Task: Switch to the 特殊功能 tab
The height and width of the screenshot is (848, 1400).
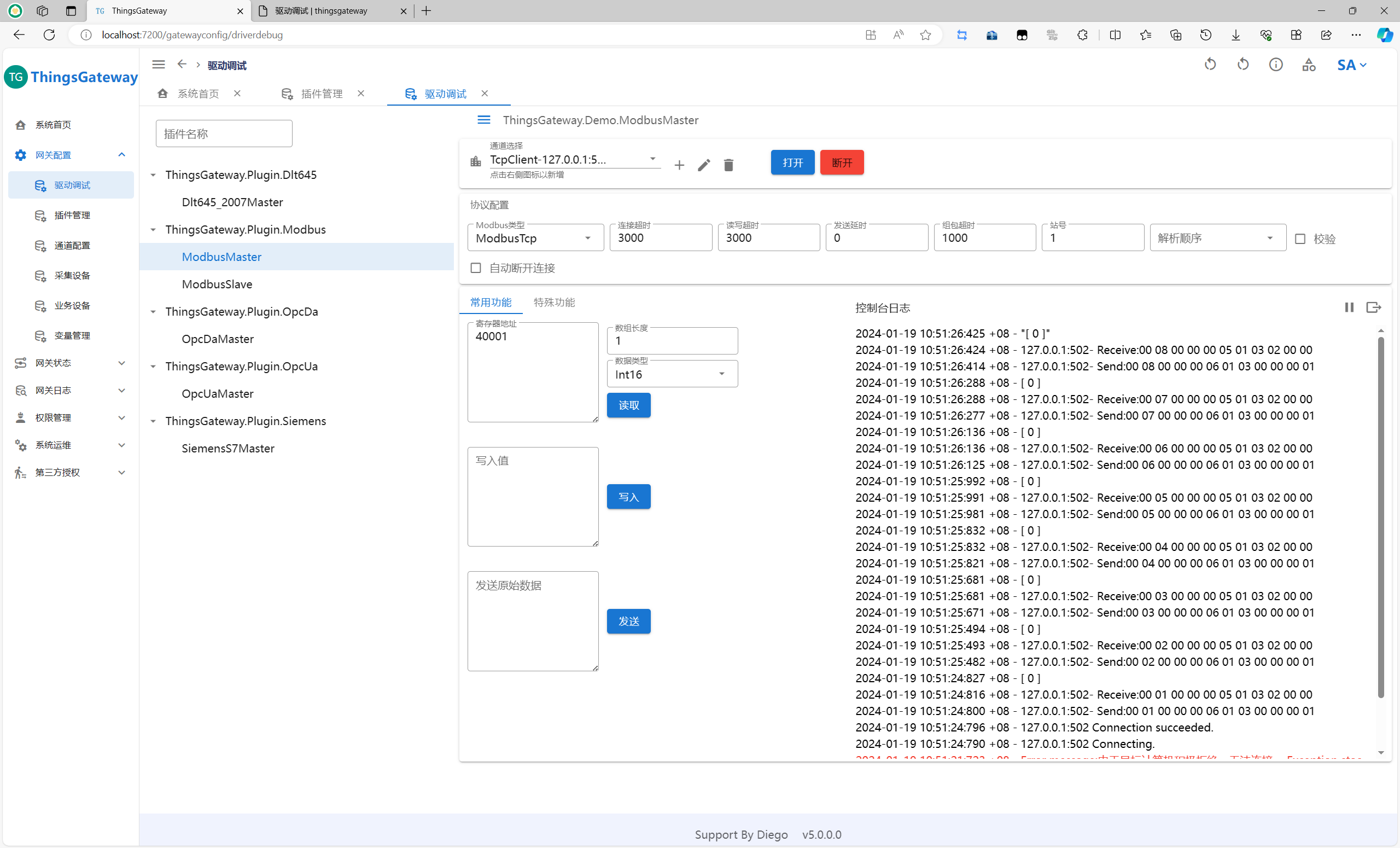Action: click(x=554, y=303)
